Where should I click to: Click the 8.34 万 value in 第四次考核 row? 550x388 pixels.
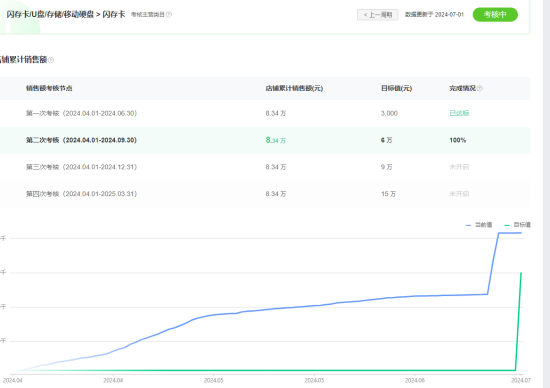276,194
